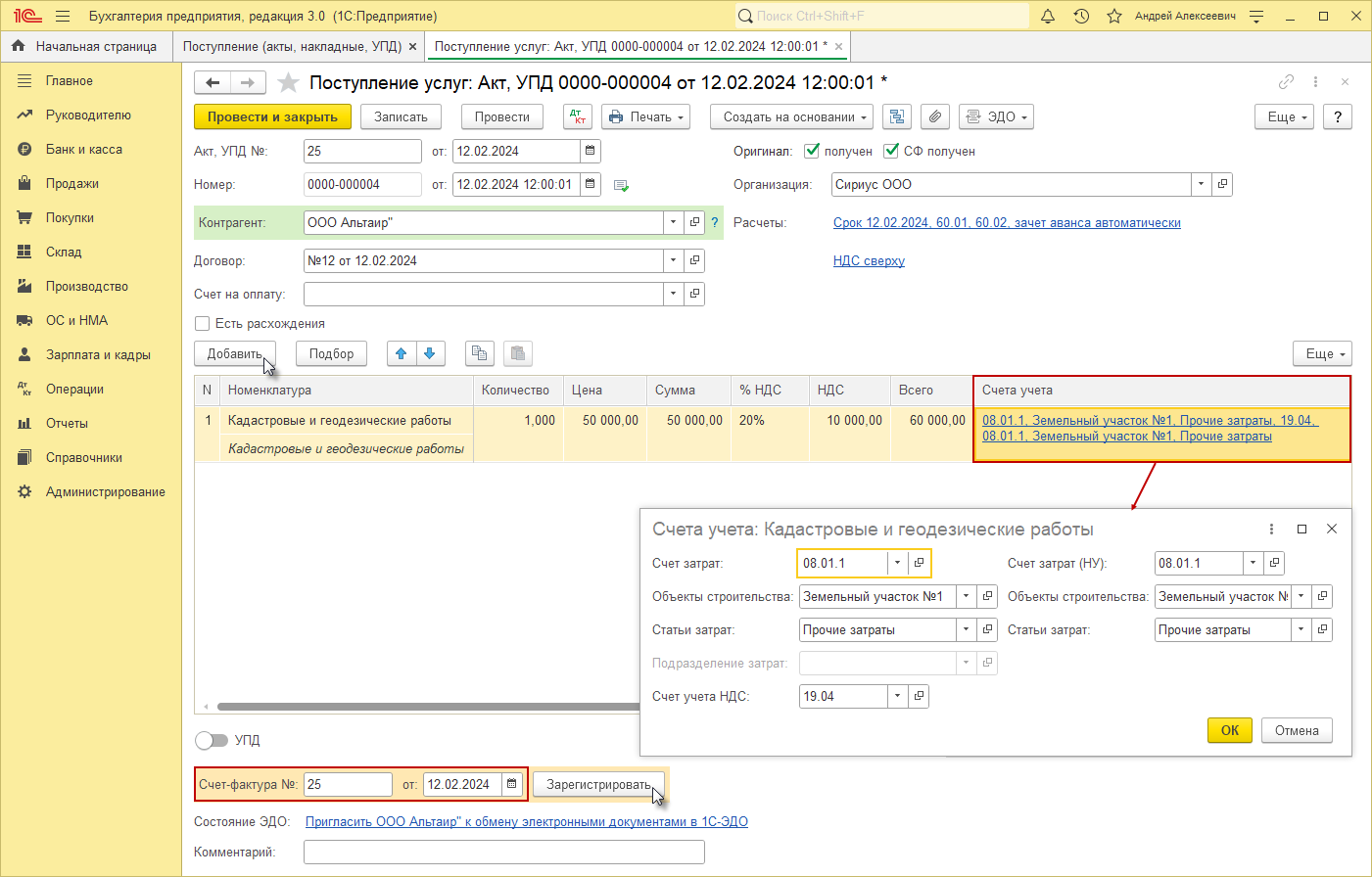The height and width of the screenshot is (877, 1372).
Task: Go forward with right arrow button
Action: pyautogui.click(x=248, y=82)
